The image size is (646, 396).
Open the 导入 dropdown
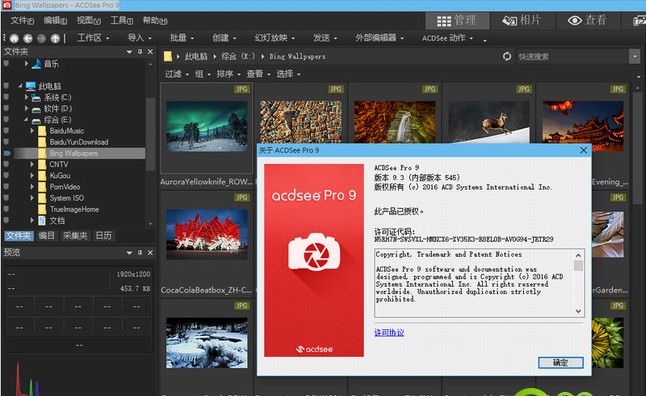[139, 38]
